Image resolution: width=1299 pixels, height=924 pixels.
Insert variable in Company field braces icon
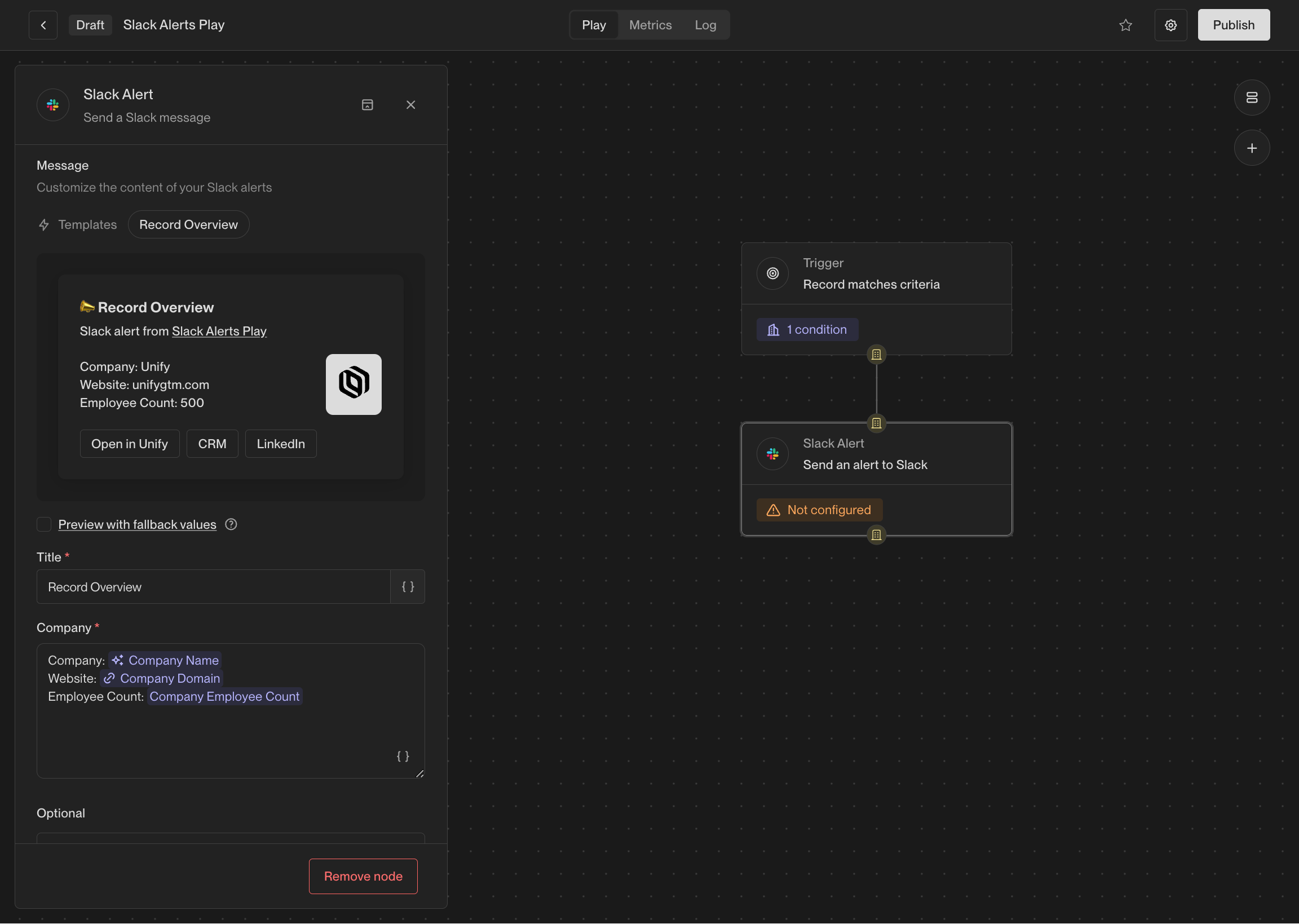pos(403,756)
